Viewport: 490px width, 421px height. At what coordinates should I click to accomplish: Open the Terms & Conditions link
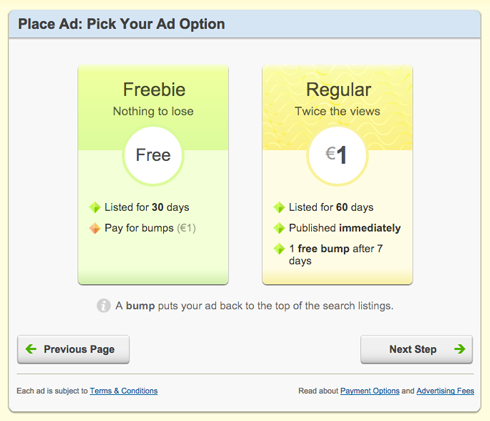124,391
